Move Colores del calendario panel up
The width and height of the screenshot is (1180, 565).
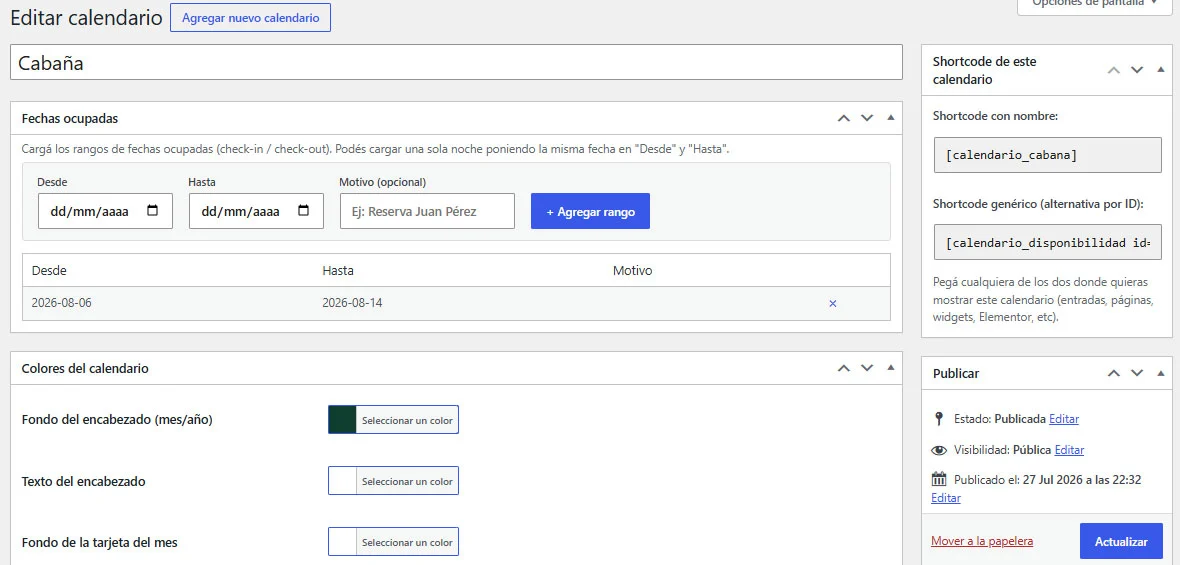[x=844, y=368]
